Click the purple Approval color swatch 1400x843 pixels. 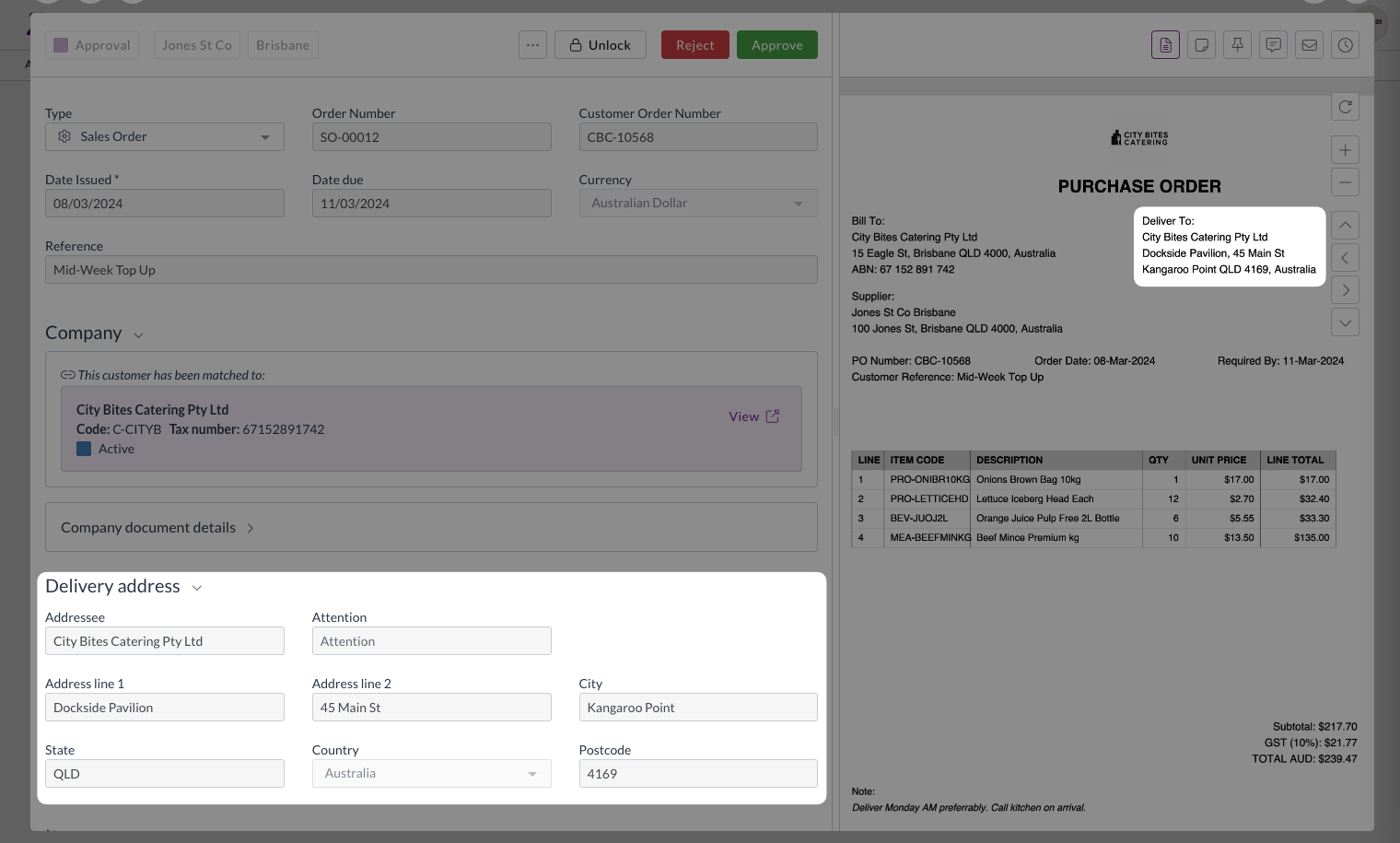tap(61, 44)
